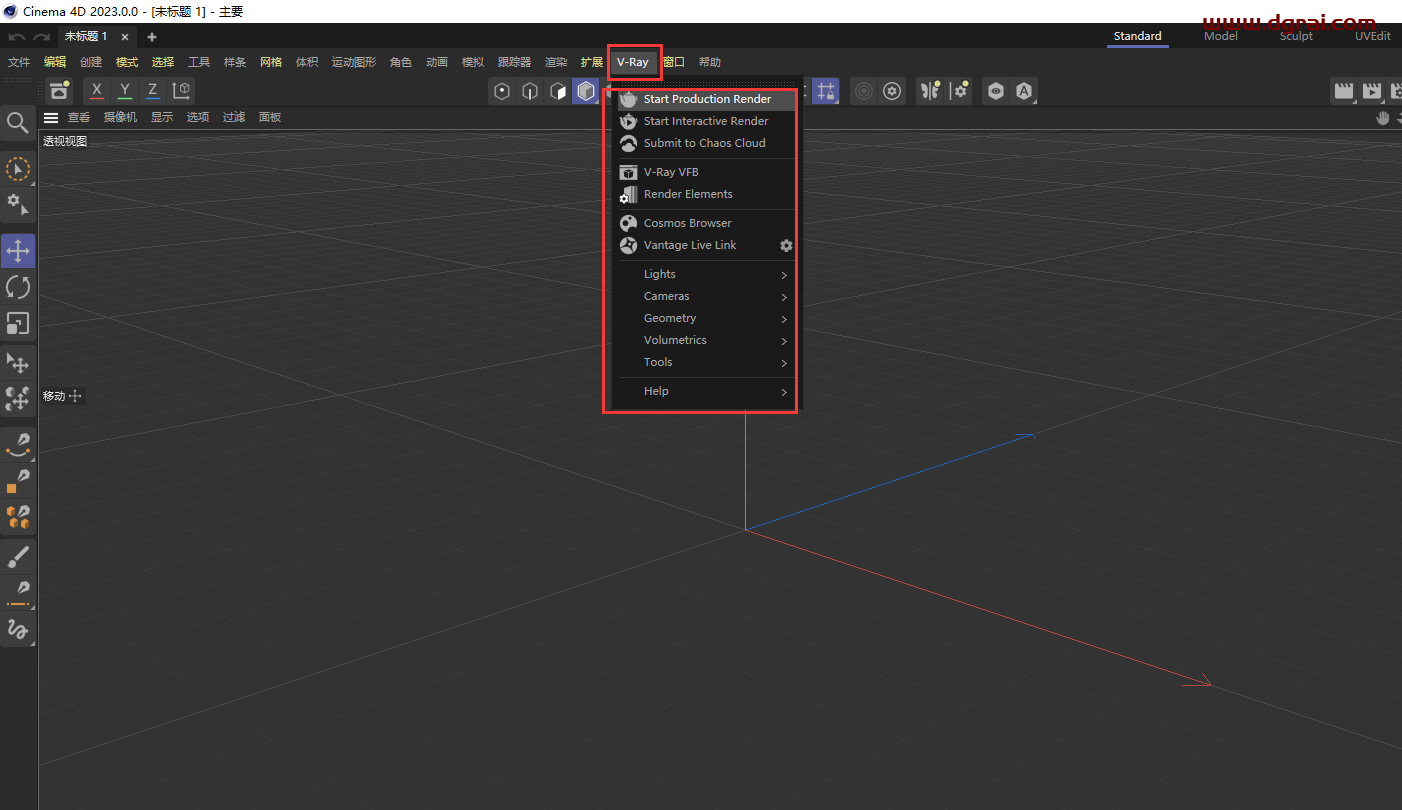This screenshot has height=810, width=1402.
Task: Select the Move tool in sidebar
Action: tap(18, 251)
